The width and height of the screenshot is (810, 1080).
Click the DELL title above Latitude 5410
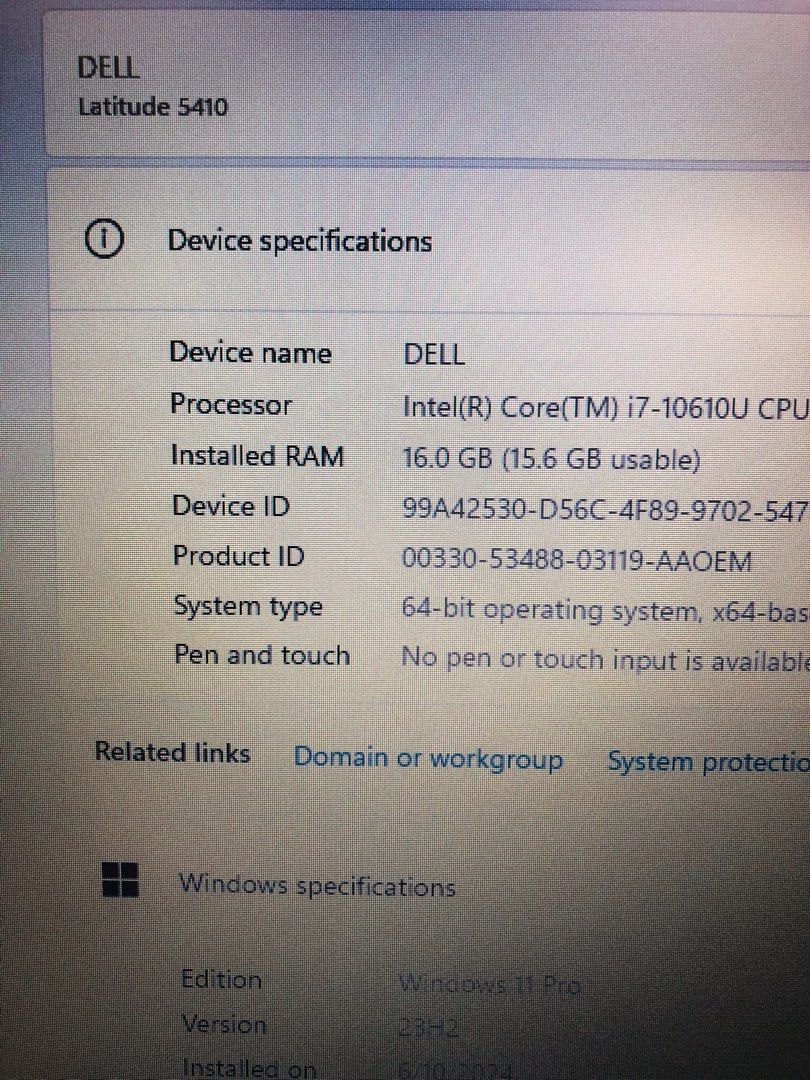108,68
